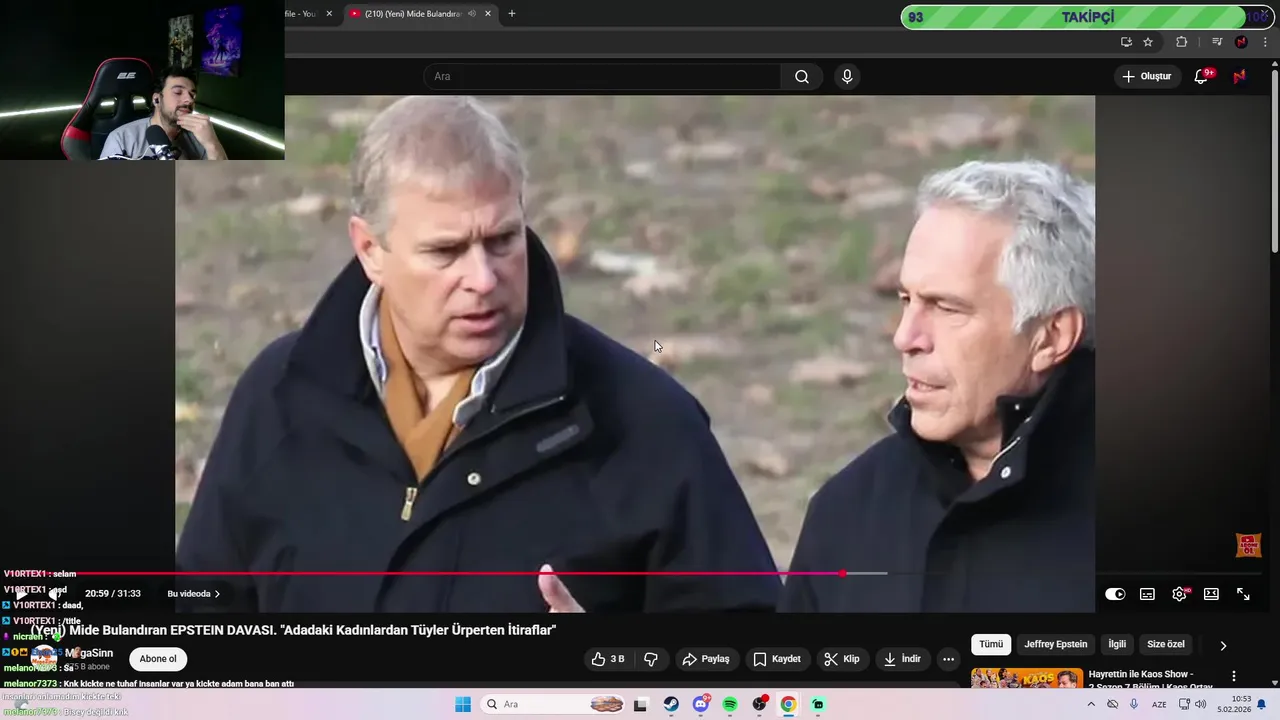Open more actions three-dot menu under video
The height and width of the screenshot is (720, 1280).
(x=948, y=659)
